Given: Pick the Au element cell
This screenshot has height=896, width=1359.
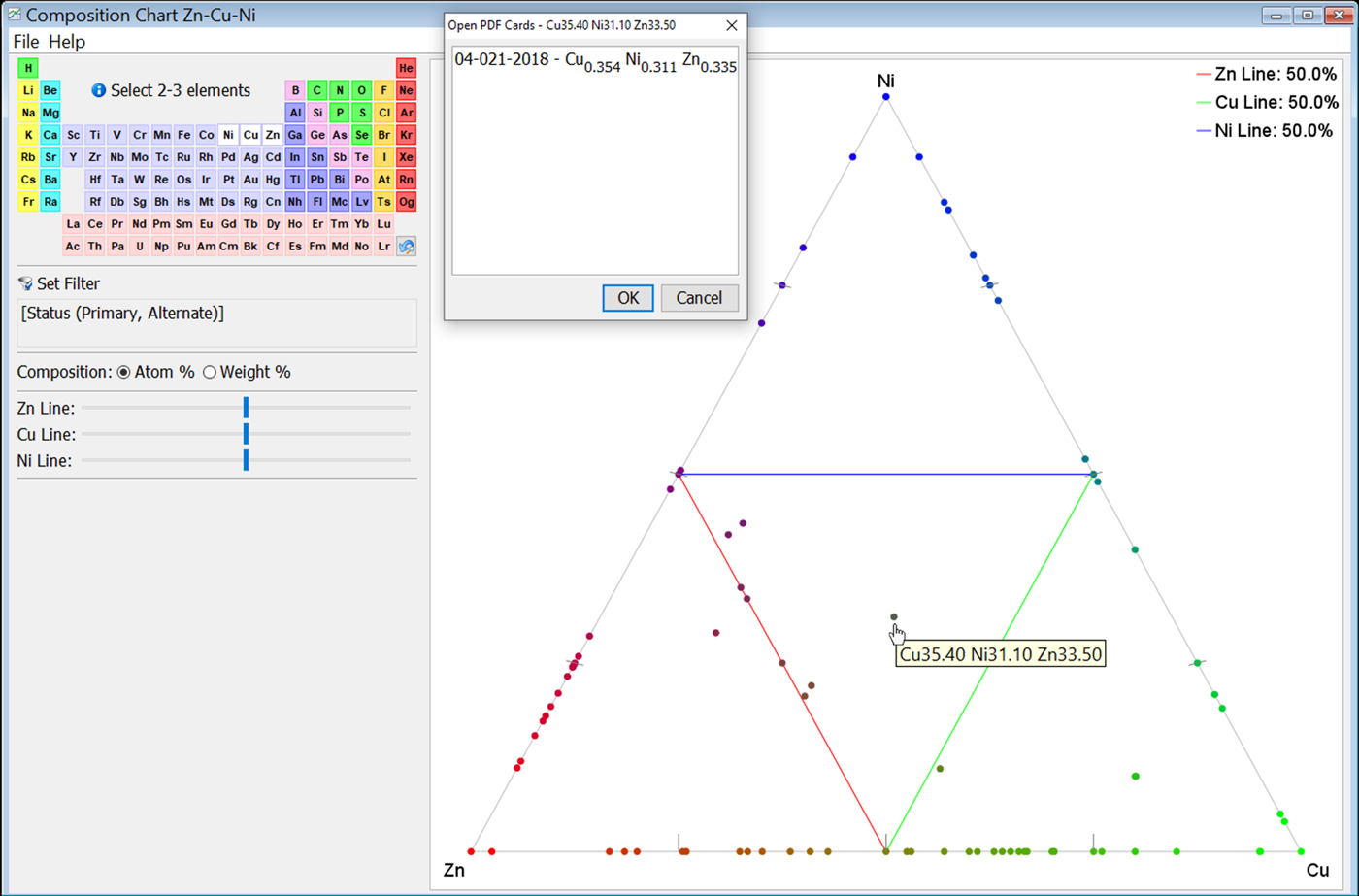Looking at the screenshot, I should click(250, 180).
